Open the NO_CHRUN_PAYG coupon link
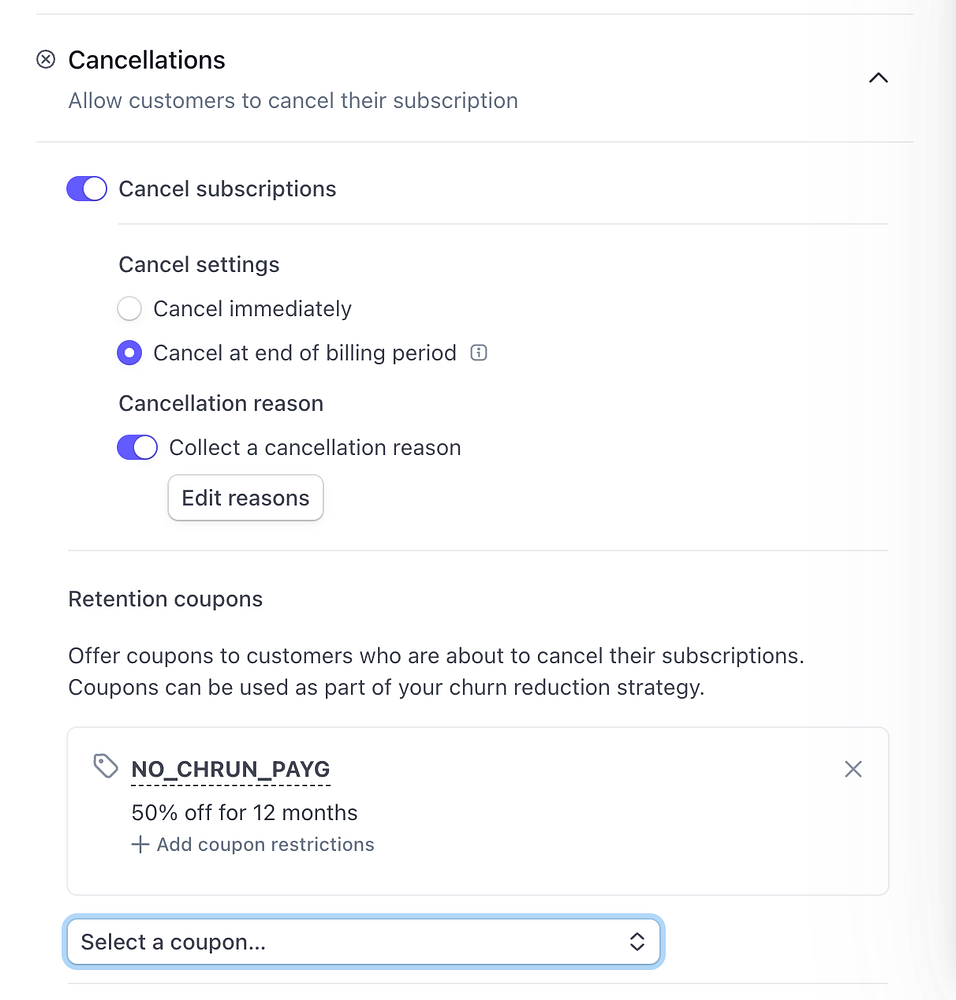 231,770
